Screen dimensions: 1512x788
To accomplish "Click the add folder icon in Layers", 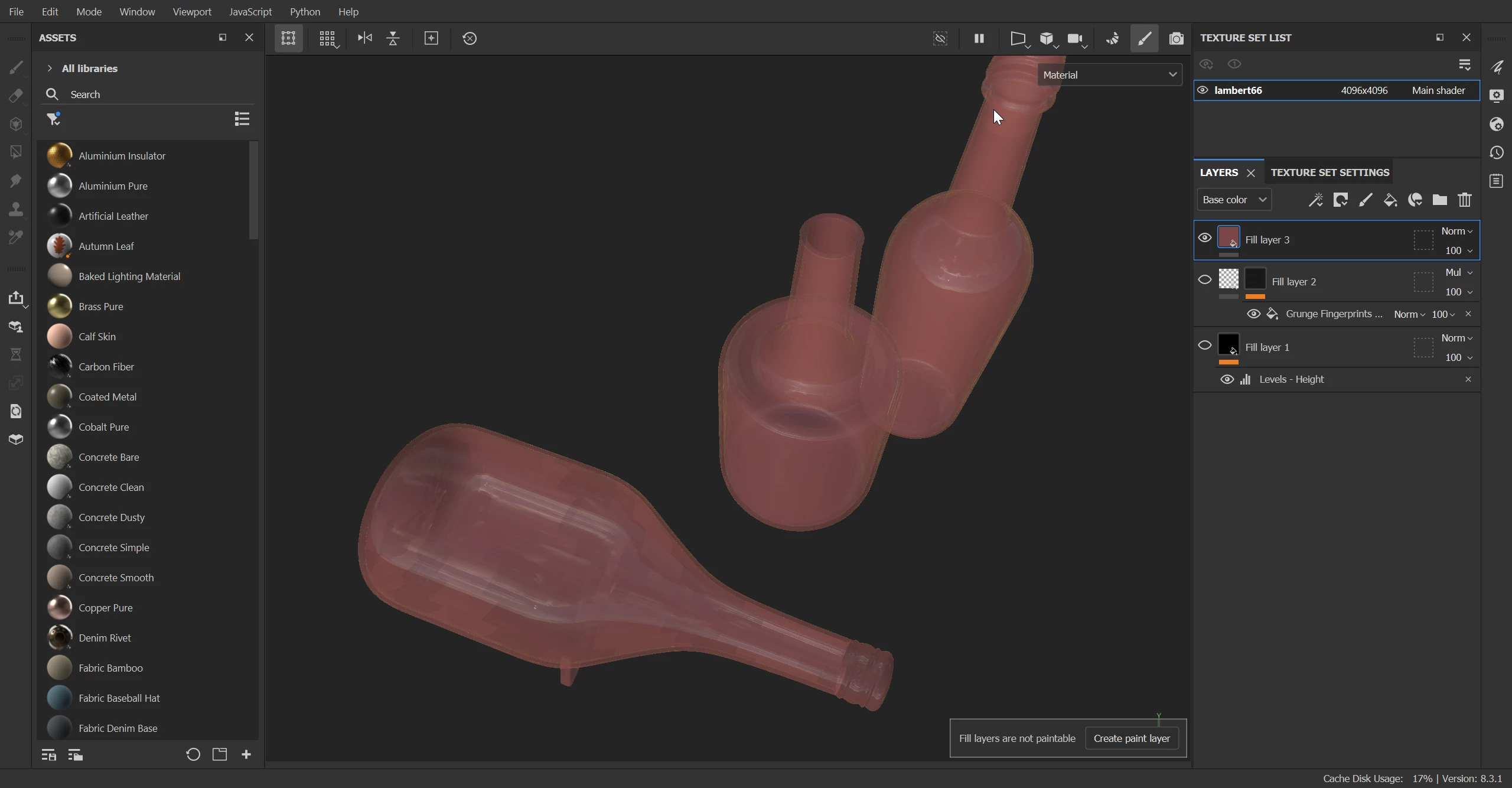I will 1440,200.
